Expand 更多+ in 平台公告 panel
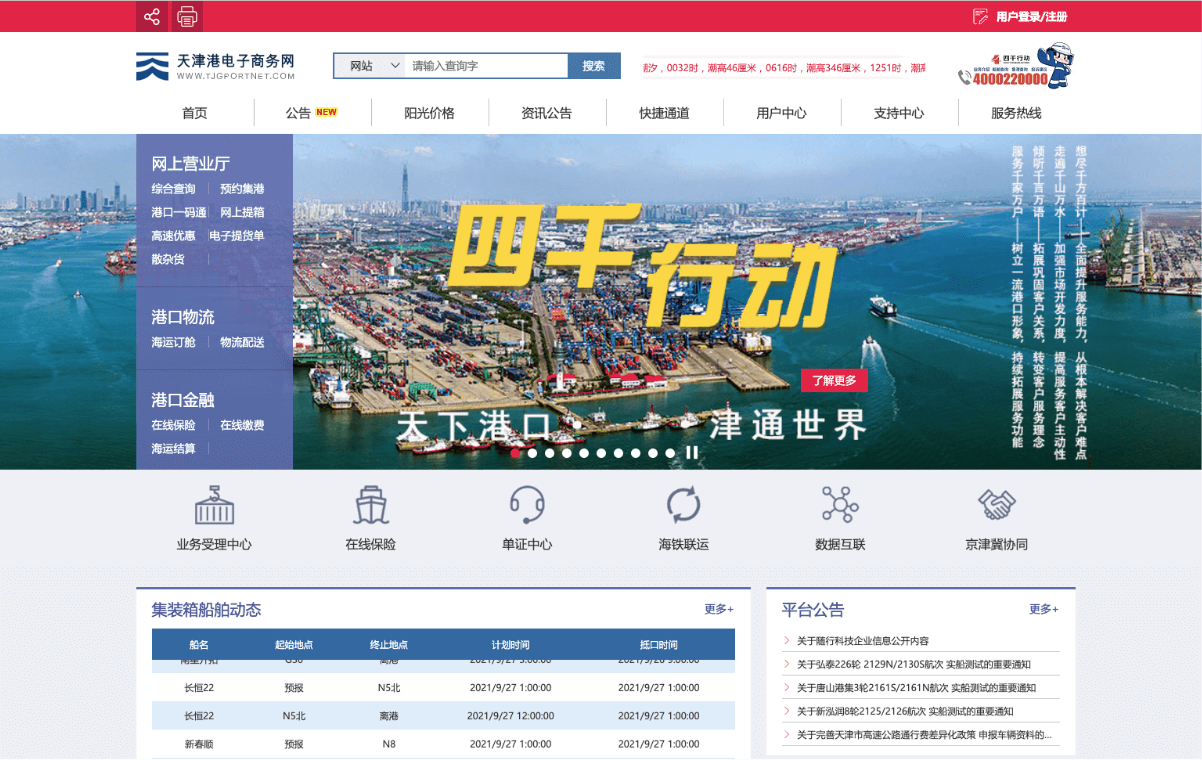The height and width of the screenshot is (760, 1202). [1043, 609]
